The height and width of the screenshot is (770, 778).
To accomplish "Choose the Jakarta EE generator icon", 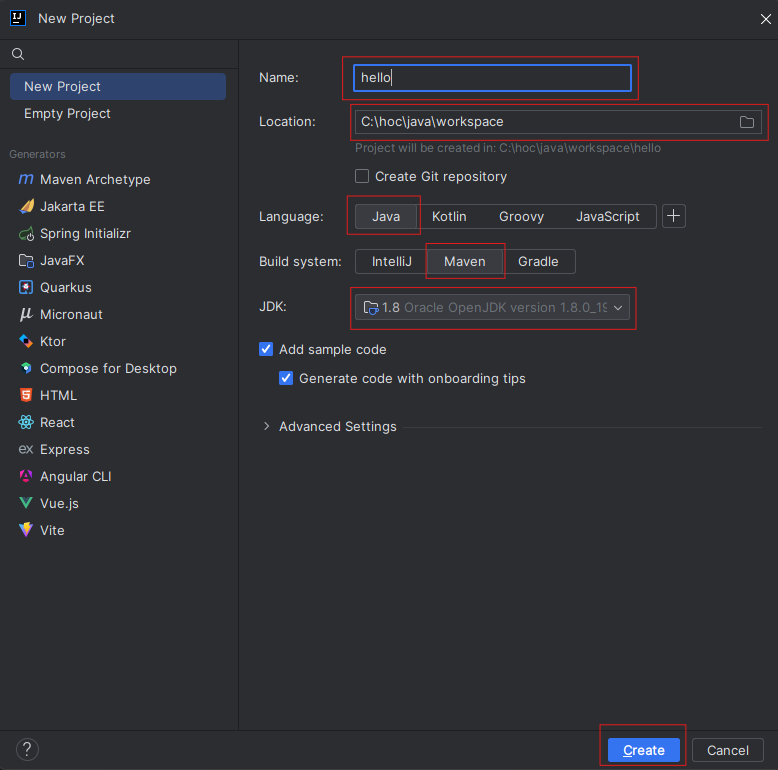I will 26,207.
